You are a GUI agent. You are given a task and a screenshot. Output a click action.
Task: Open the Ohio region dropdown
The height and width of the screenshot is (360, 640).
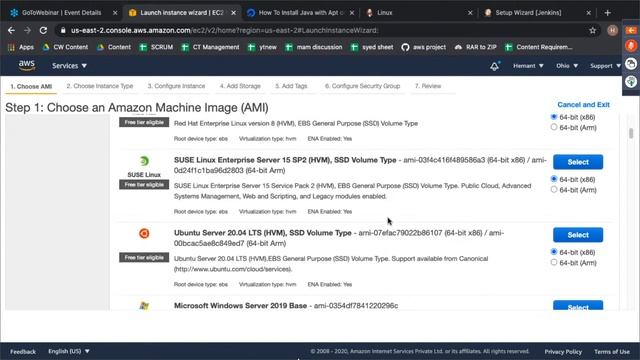tap(567, 66)
